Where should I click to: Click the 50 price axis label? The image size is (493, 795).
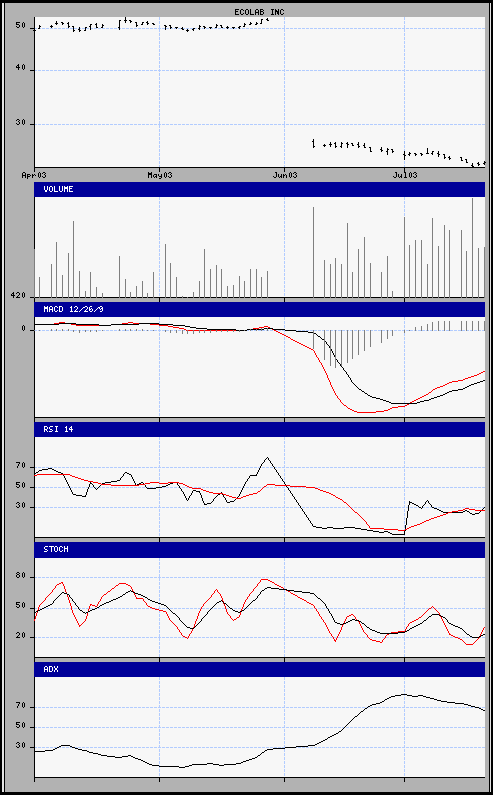coord(21,25)
